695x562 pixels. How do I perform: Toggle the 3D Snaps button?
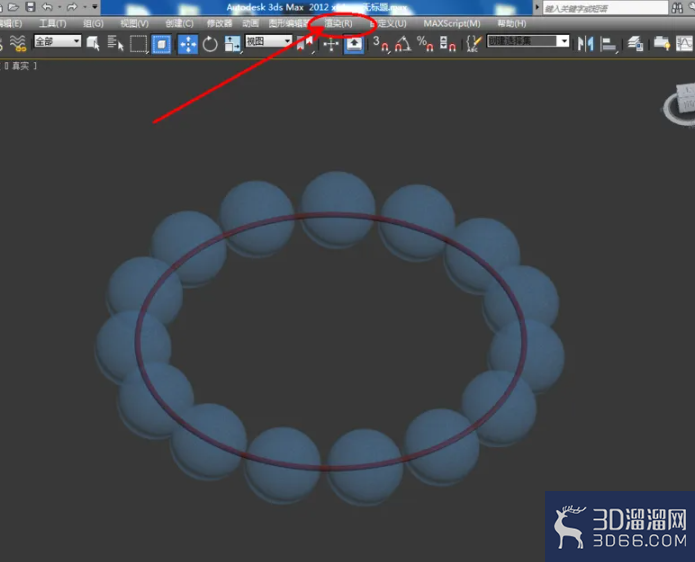click(x=381, y=44)
